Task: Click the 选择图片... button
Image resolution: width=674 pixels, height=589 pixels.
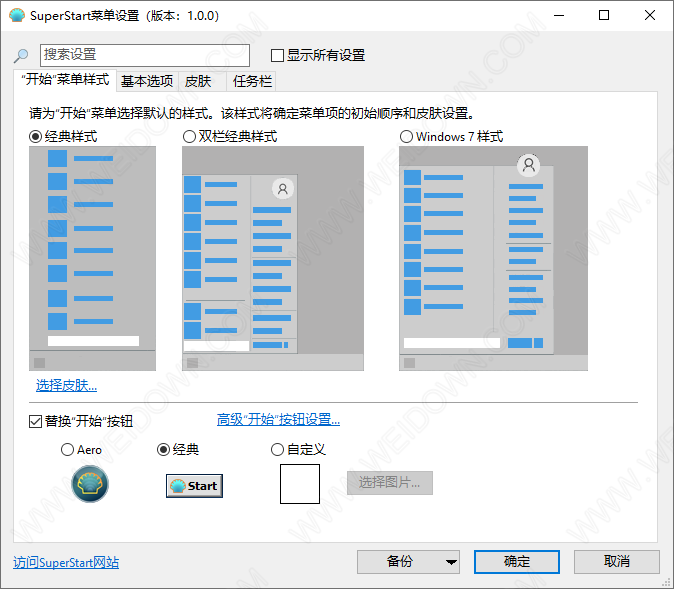Action: (390, 483)
